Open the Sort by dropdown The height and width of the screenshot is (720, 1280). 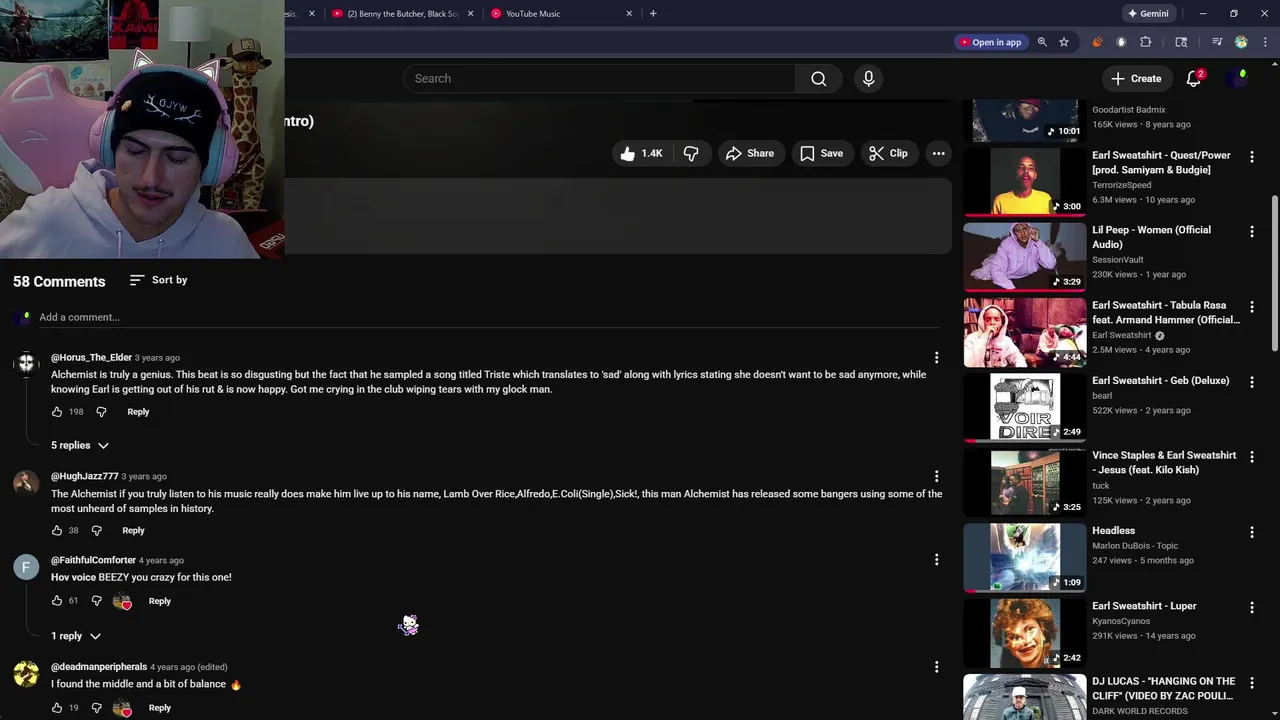pyautogui.click(x=158, y=280)
